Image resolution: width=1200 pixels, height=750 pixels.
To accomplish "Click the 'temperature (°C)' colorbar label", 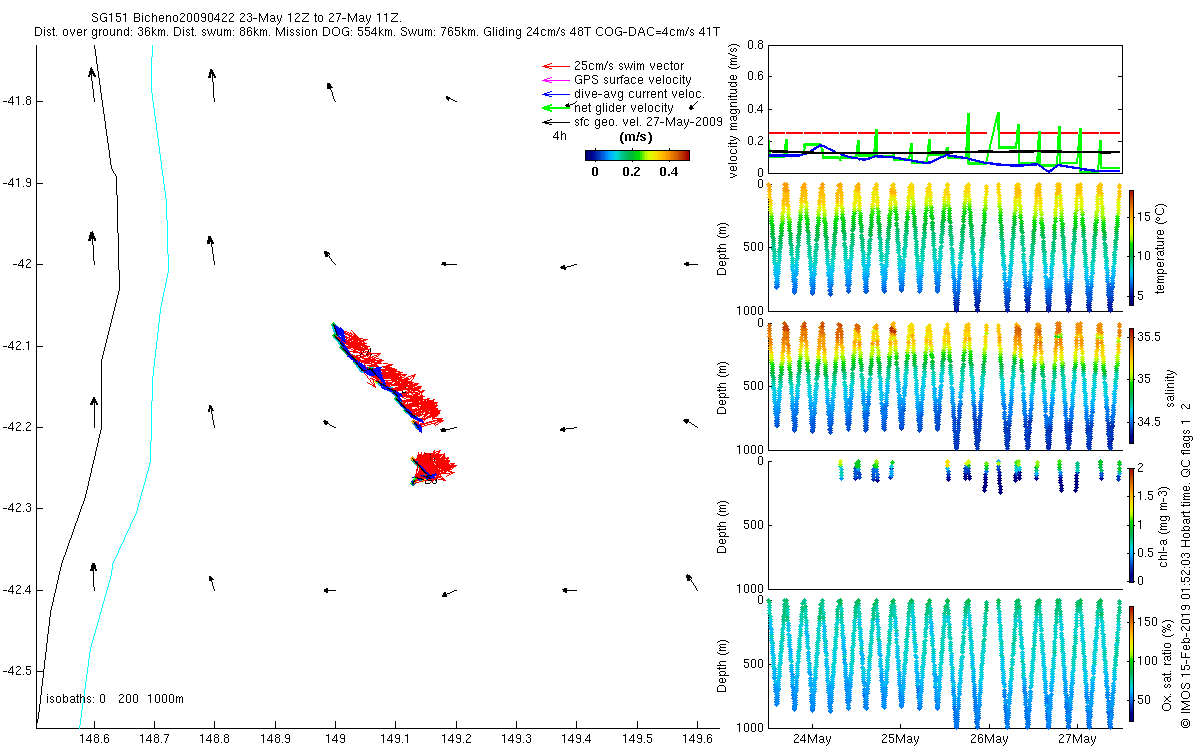I will 1160,247.
